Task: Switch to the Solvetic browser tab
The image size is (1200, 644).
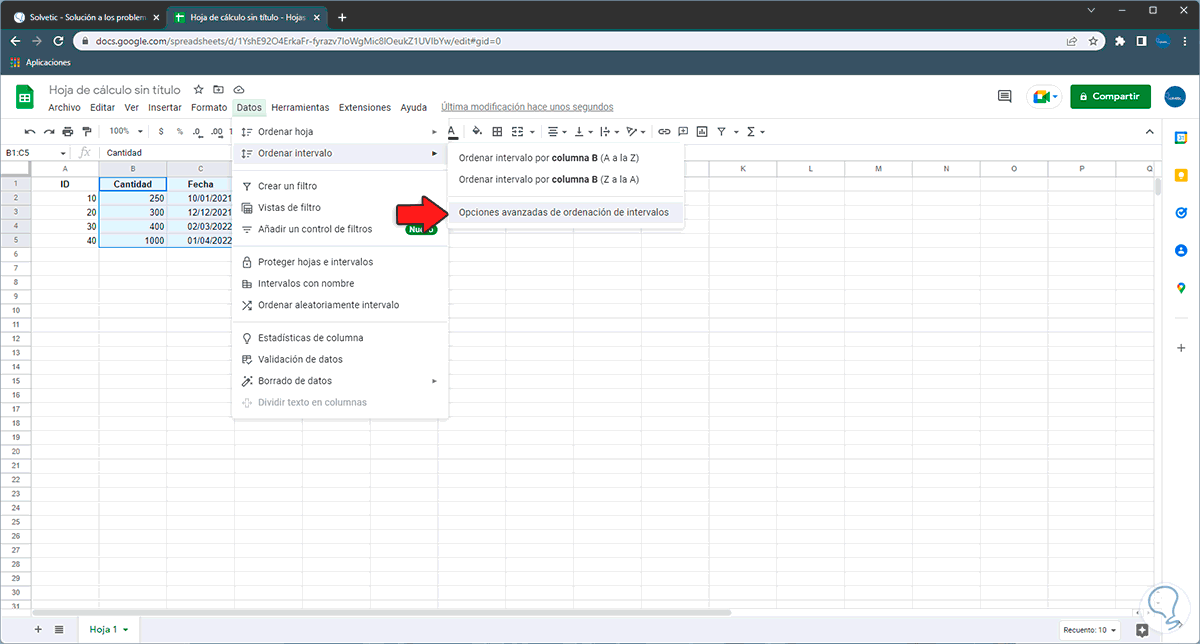Action: click(x=84, y=17)
